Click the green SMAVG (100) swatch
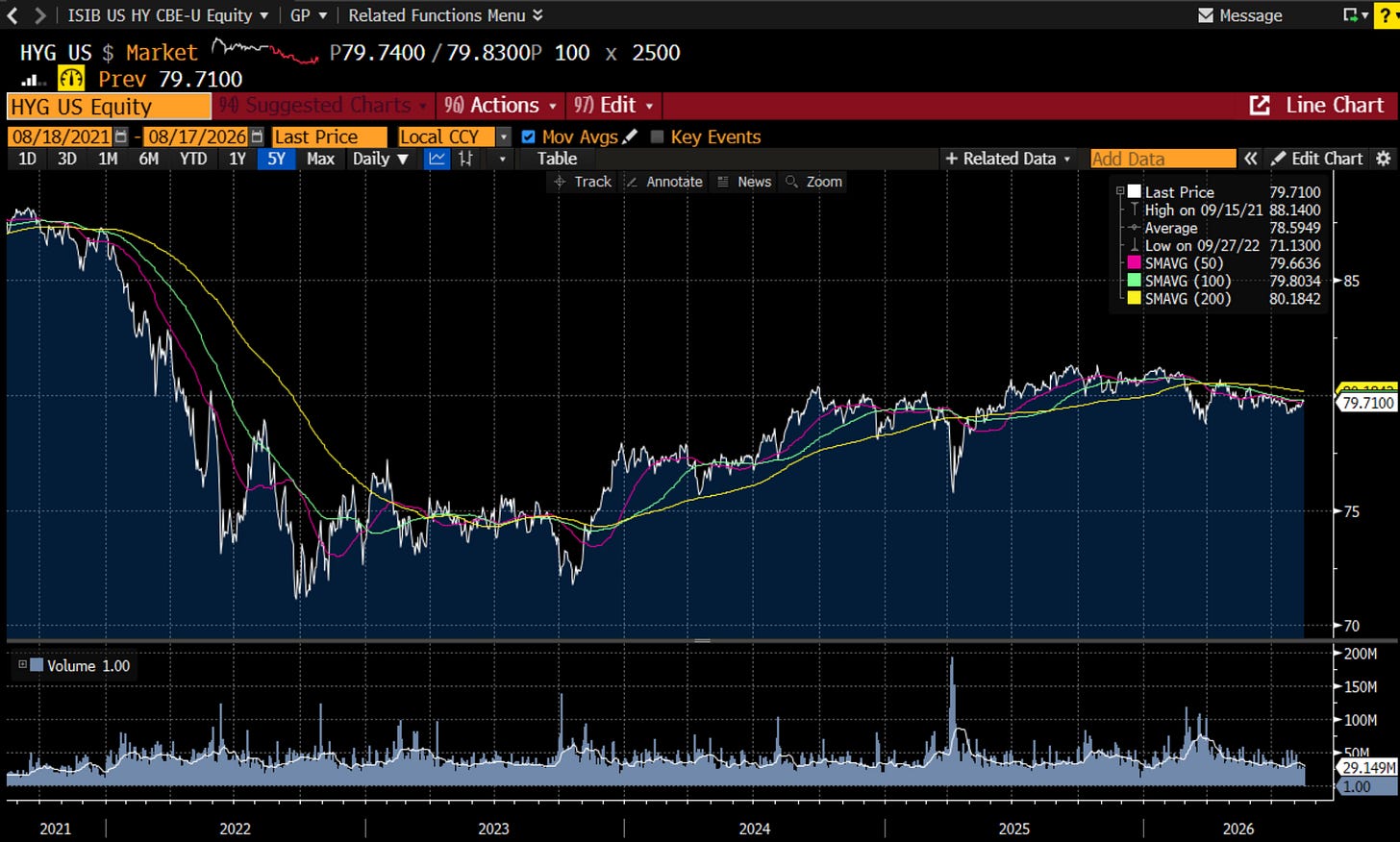1400x842 pixels. coord(1135,281)
